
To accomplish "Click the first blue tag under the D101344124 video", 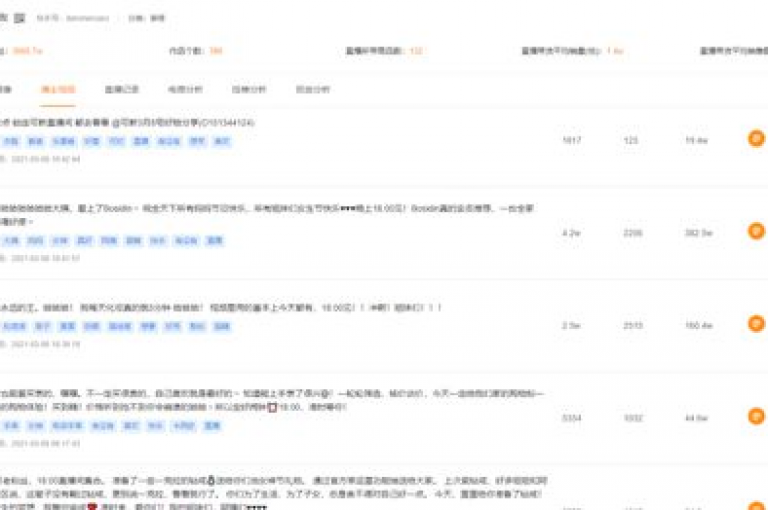I will click(11, 142).
